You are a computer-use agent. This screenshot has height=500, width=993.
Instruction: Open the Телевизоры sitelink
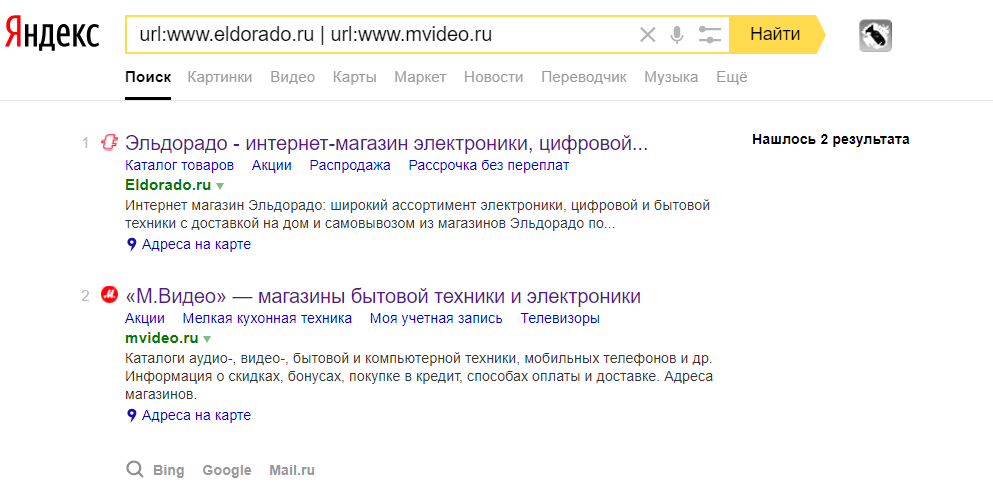pos(560,318)
